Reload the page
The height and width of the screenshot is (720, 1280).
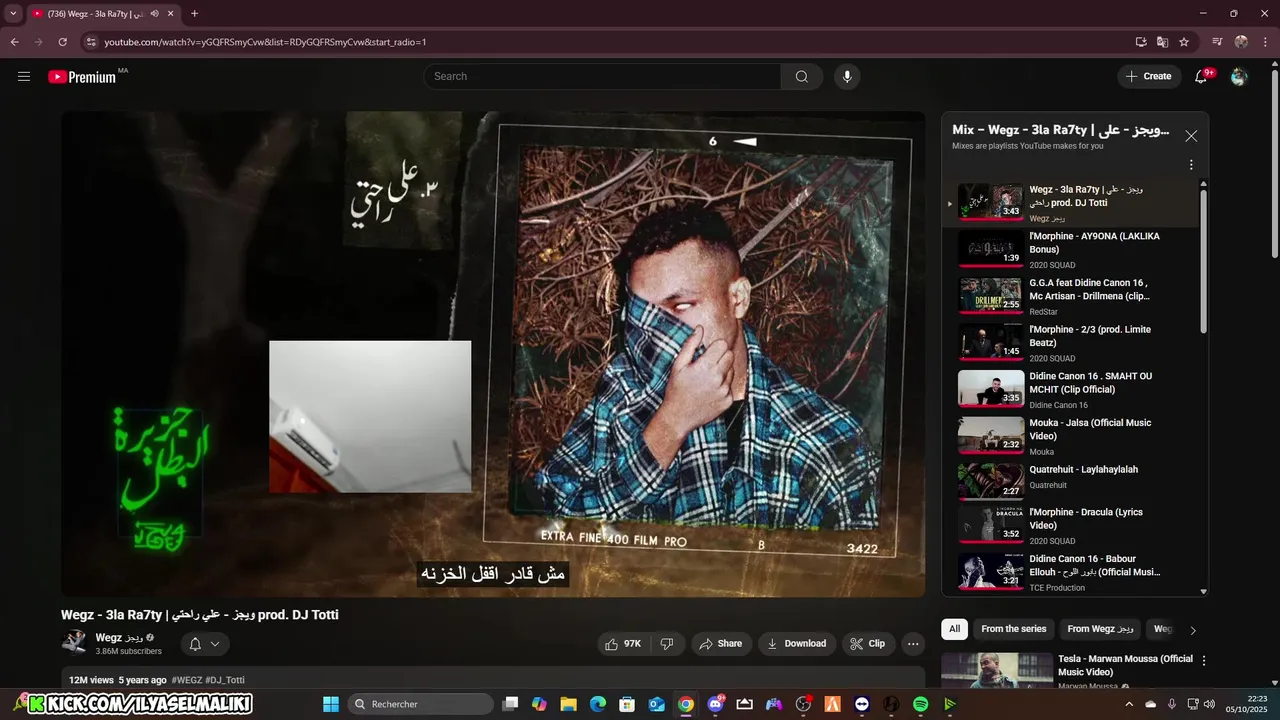tap(62, 42)
